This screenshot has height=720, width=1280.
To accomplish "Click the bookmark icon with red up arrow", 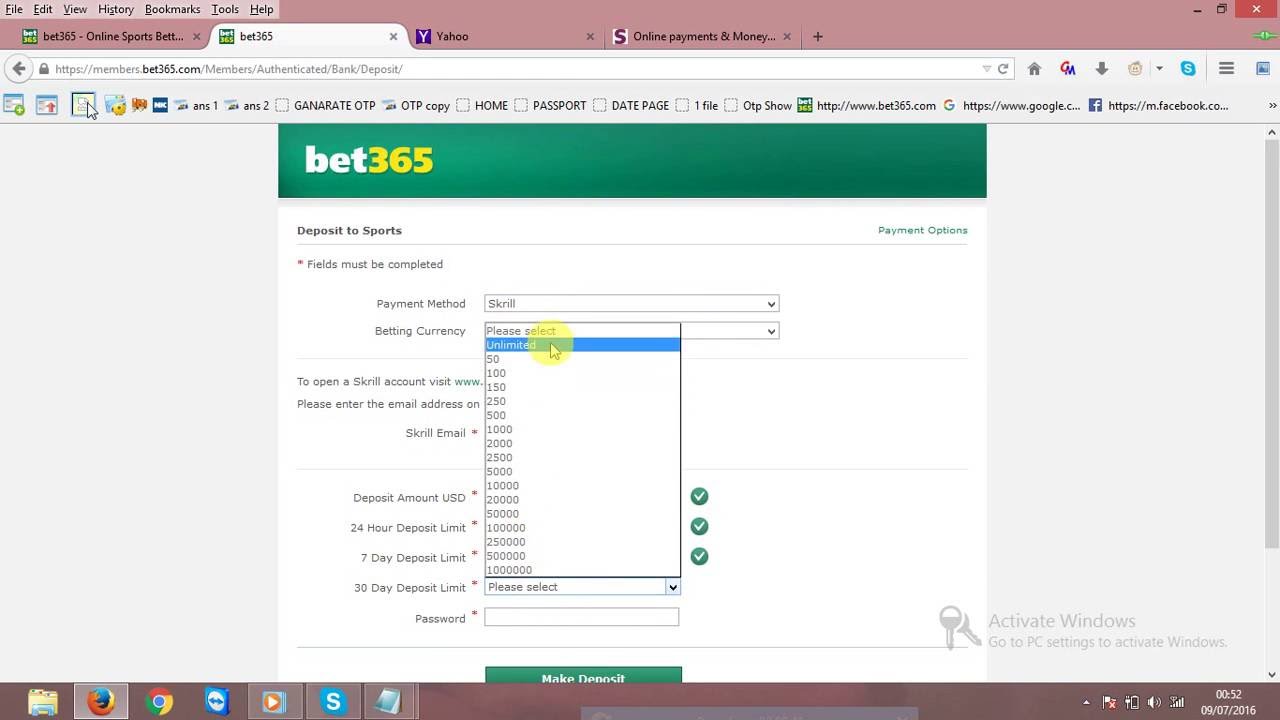I will (47, 105).
